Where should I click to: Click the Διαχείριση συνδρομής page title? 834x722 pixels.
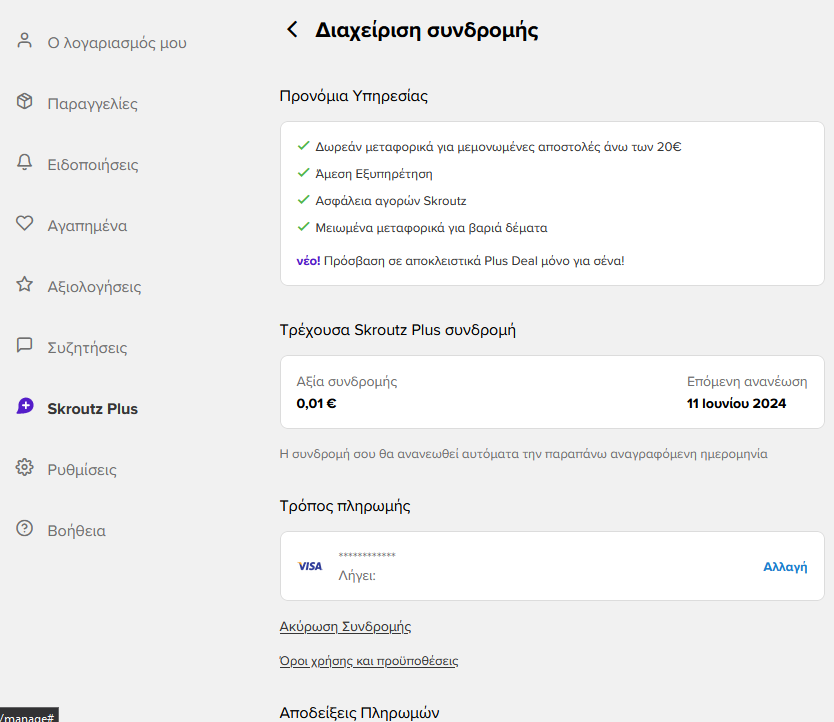click(427, 30)
